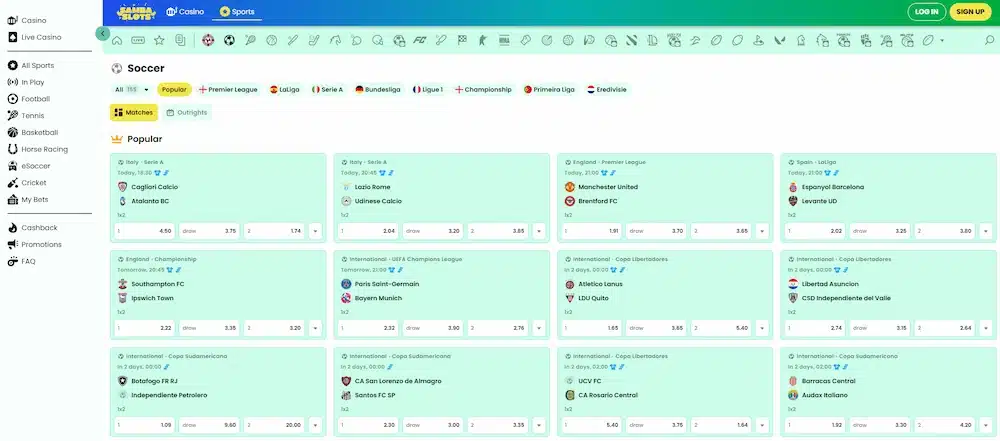The height and width of the screenshot is (441, 1000).
Task: Switch to the Casino top tab
Action: (185, 11)
